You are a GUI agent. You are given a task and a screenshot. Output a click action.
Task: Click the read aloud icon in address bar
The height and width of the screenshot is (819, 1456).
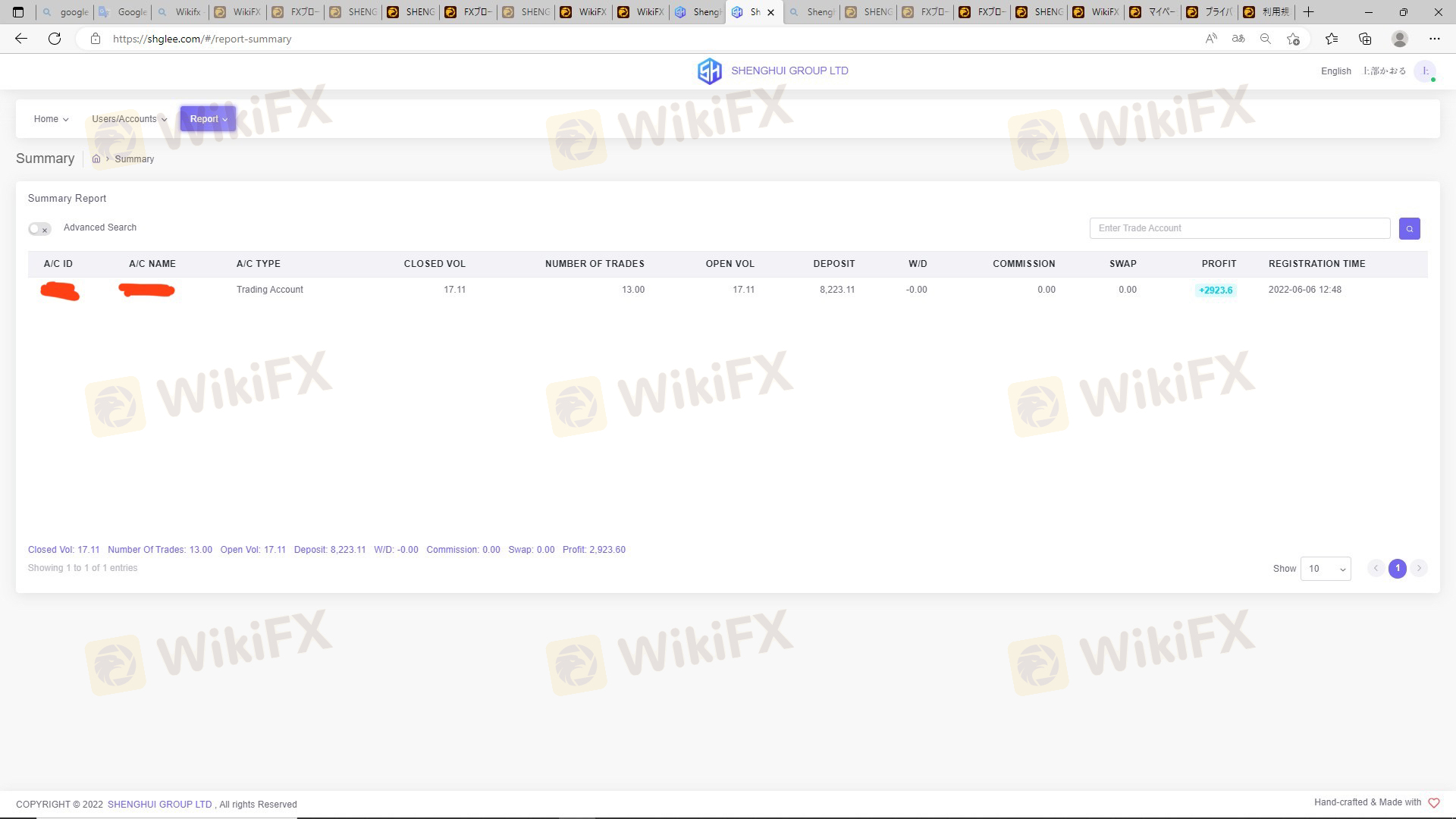[1211, 39]
